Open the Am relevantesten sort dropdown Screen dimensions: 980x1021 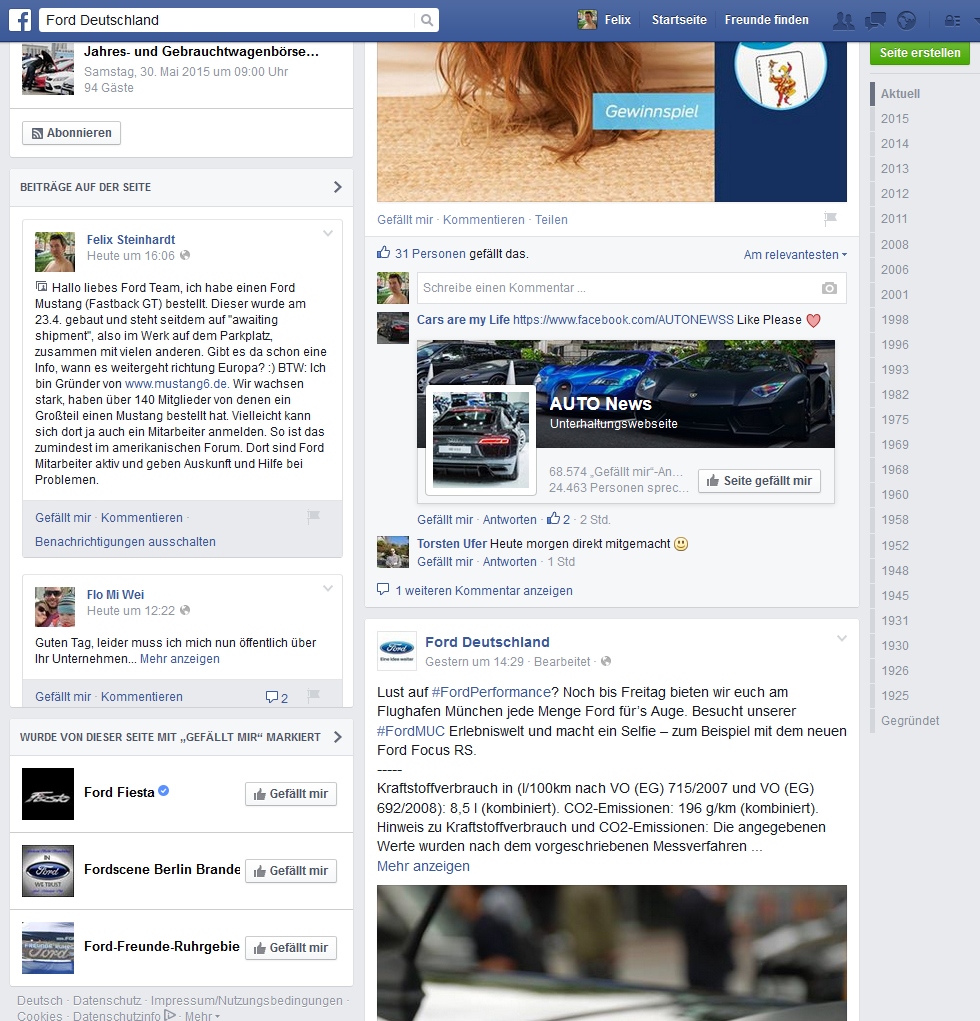pyautogui.click(x=795, y=255)
